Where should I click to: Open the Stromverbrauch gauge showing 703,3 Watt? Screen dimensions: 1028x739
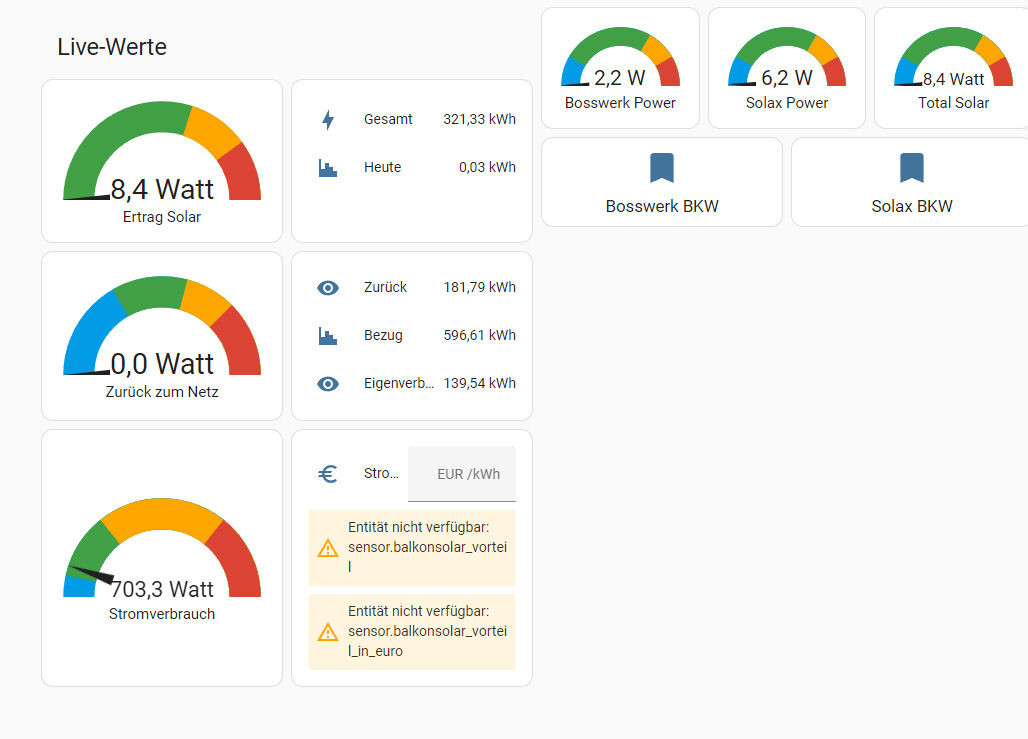(x=162, y=558)
